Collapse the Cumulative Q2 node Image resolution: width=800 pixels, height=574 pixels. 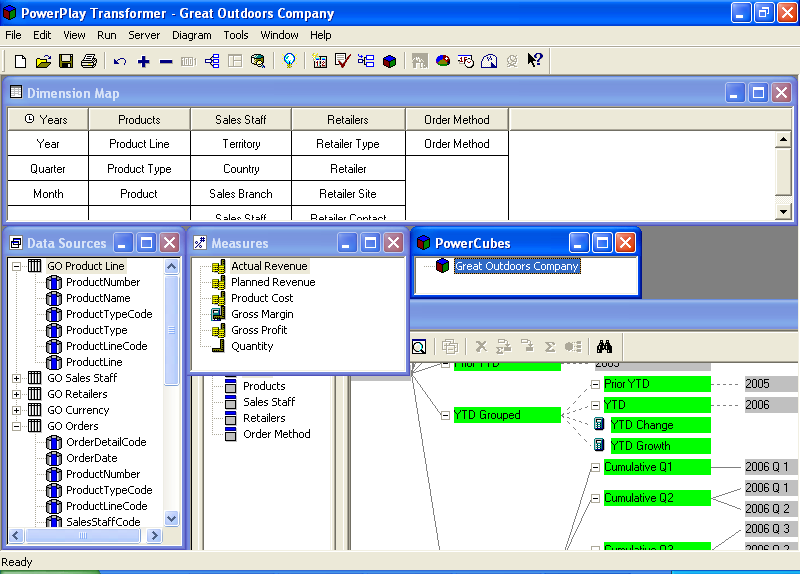(595, 498)
